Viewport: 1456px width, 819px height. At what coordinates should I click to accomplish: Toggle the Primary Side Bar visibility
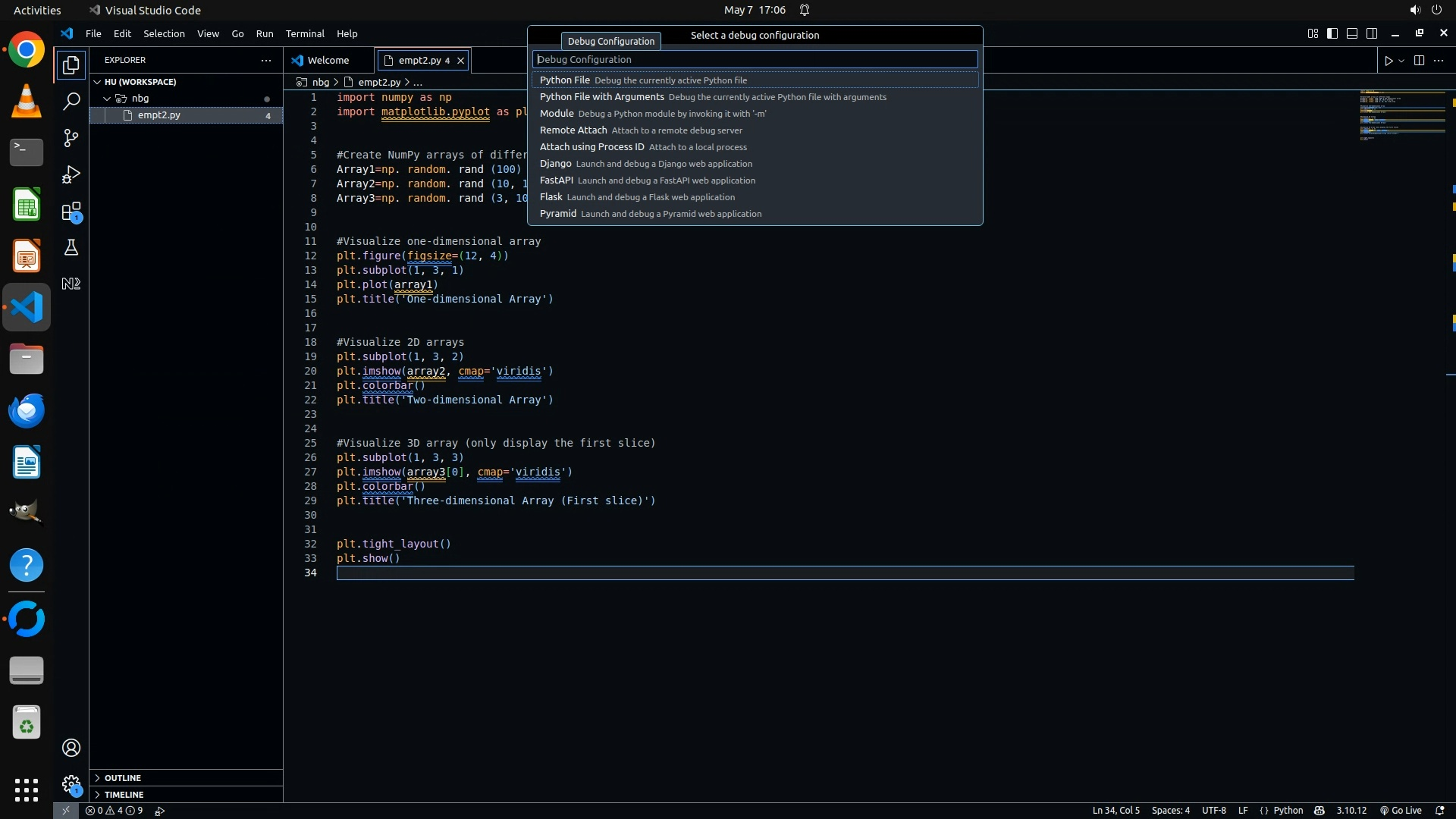pos(1332,33)
